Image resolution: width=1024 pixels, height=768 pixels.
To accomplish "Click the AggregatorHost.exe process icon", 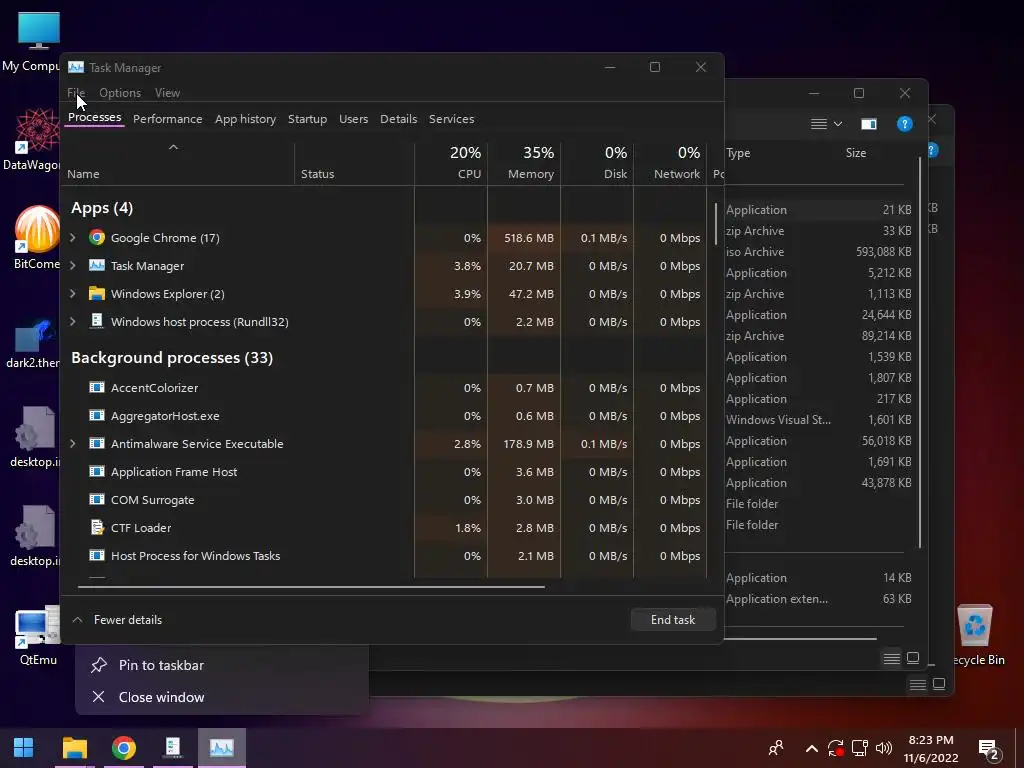I will [97, 415].
